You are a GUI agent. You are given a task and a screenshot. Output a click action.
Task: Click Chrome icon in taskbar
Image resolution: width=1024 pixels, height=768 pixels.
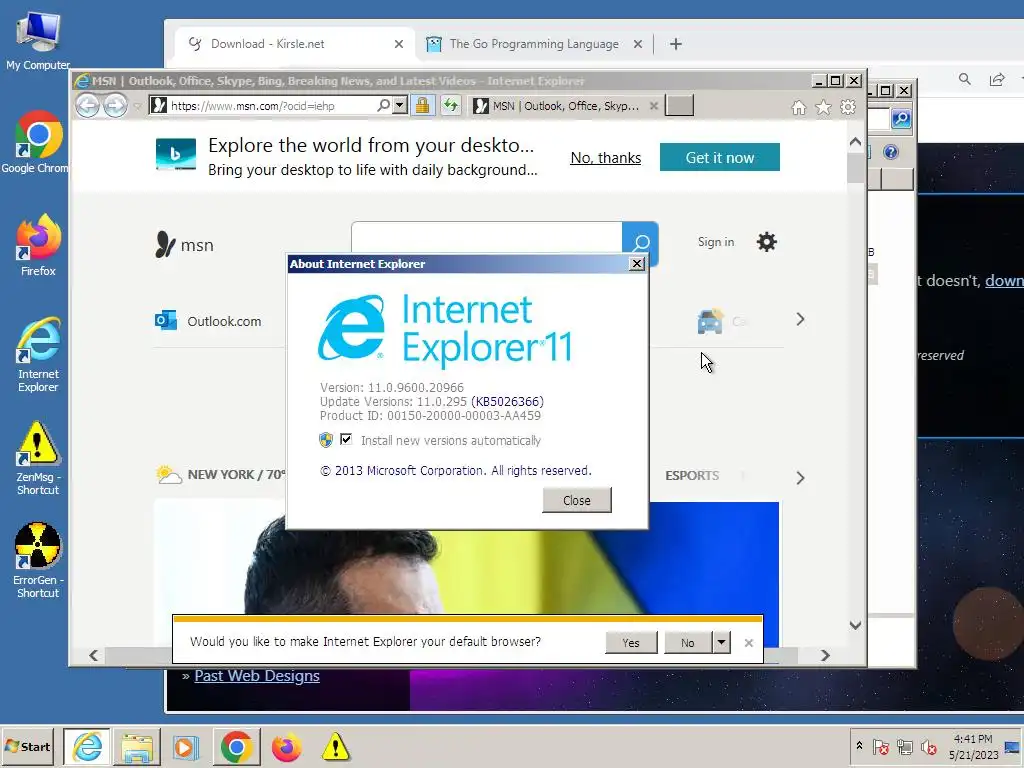(x=236, y=746)
